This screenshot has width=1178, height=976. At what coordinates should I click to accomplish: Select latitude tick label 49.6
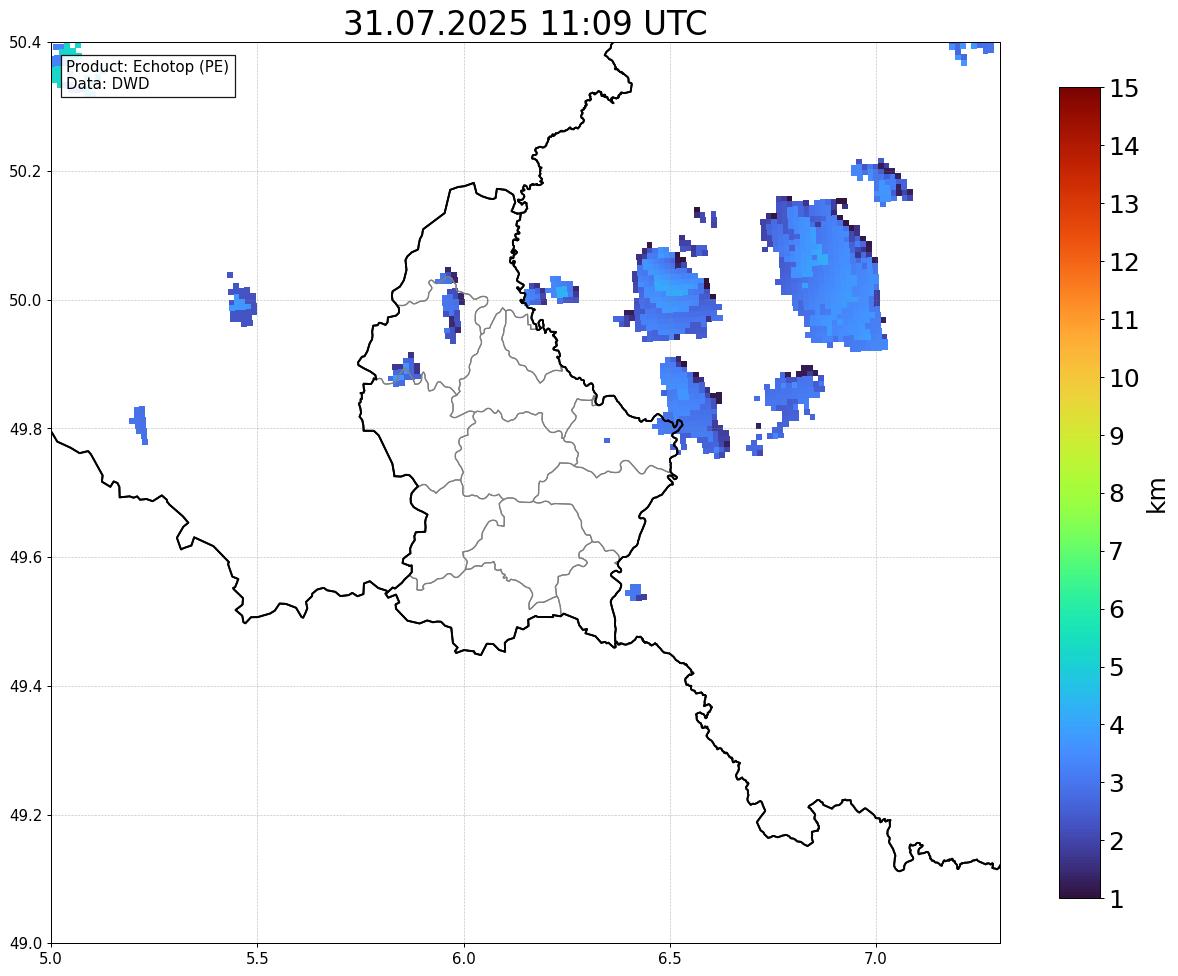coord(25,557)
